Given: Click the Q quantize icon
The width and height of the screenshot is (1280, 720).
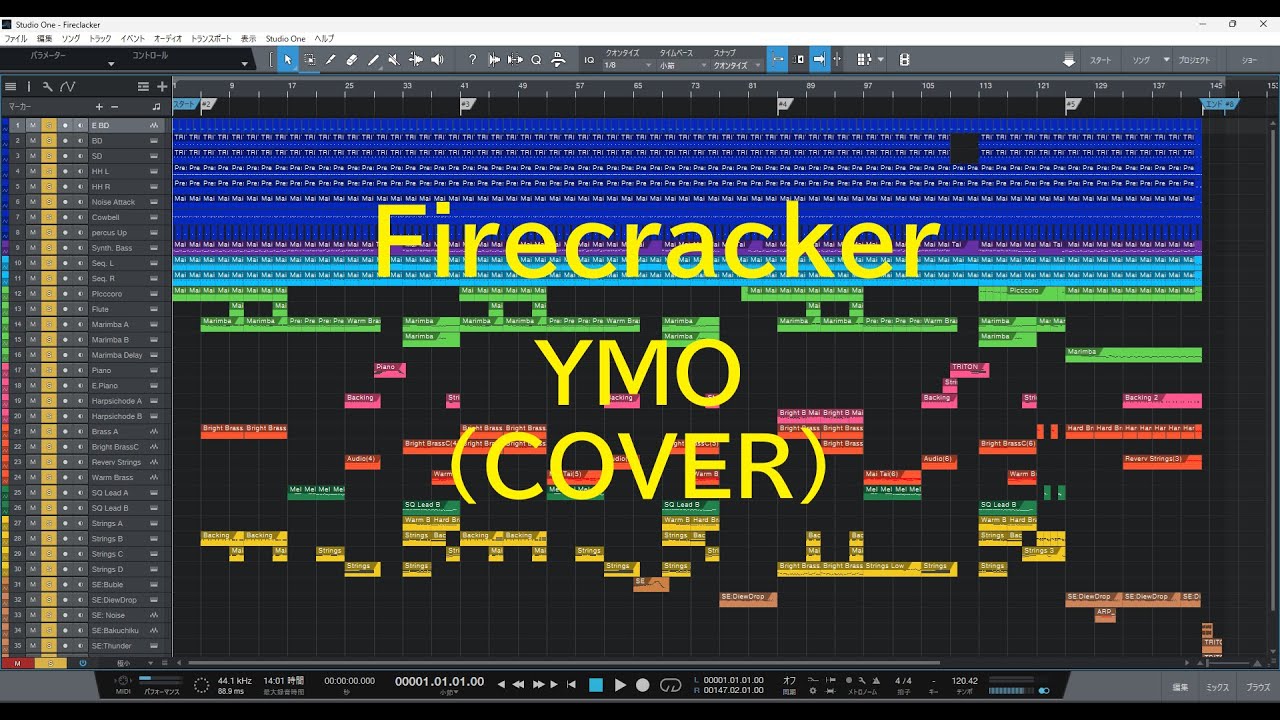Looking at the screenshot, I should (536, 60).
